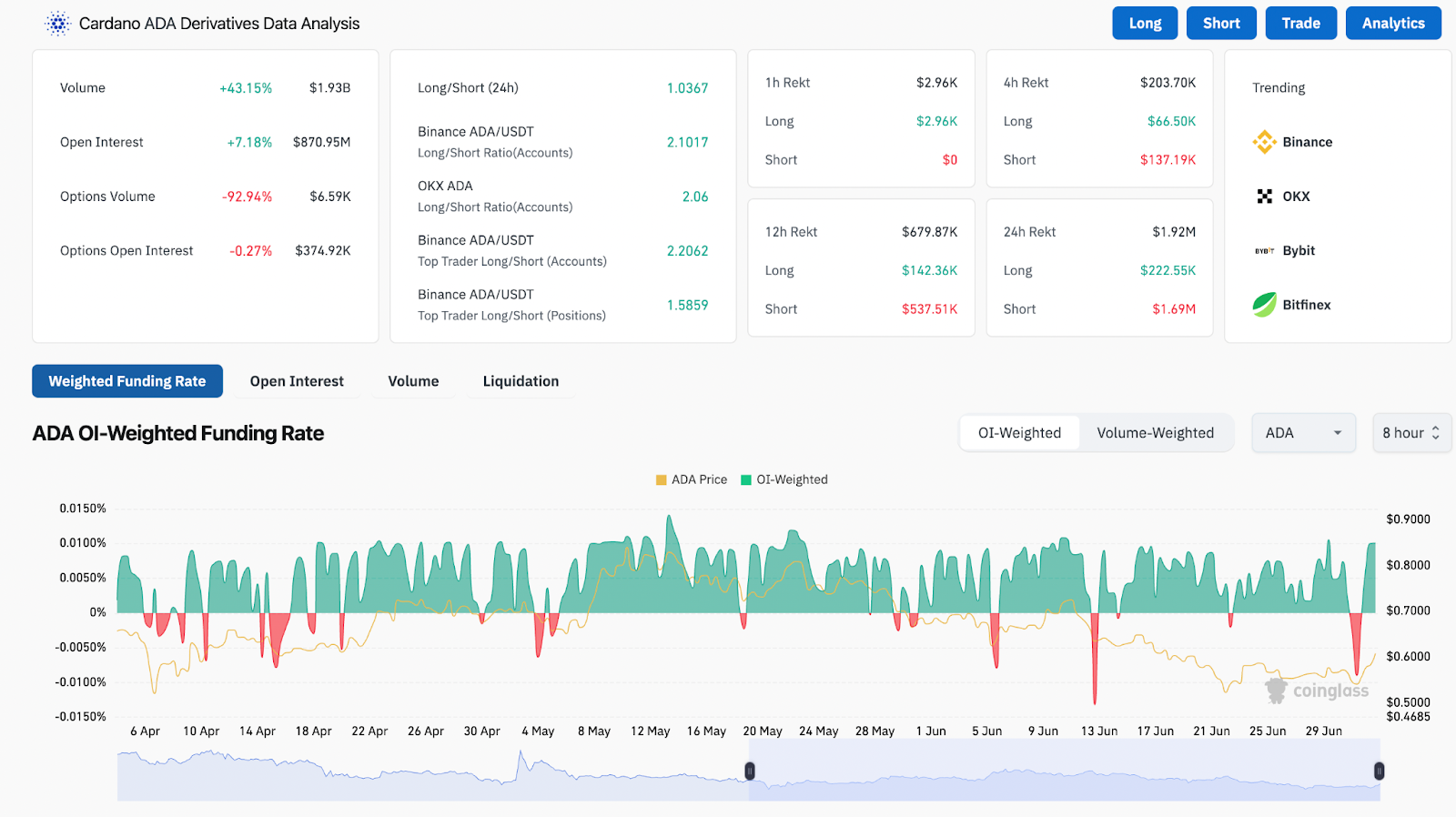The height and width of the screenshot is (817, 1456).
Task: Click the blue Long button
Action: pyautogui.click(x=1145, y=24)
